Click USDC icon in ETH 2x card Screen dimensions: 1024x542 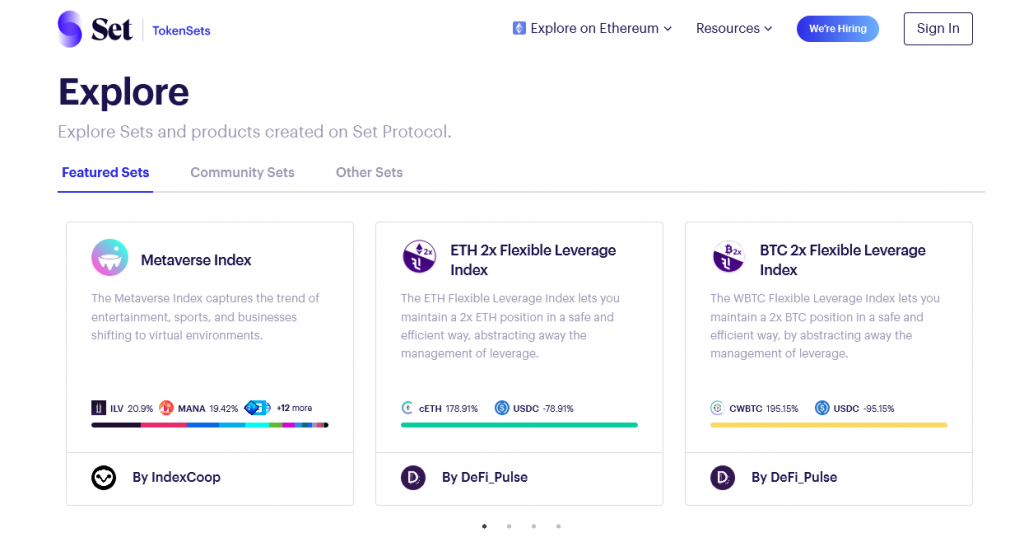[x=502, y=408]
